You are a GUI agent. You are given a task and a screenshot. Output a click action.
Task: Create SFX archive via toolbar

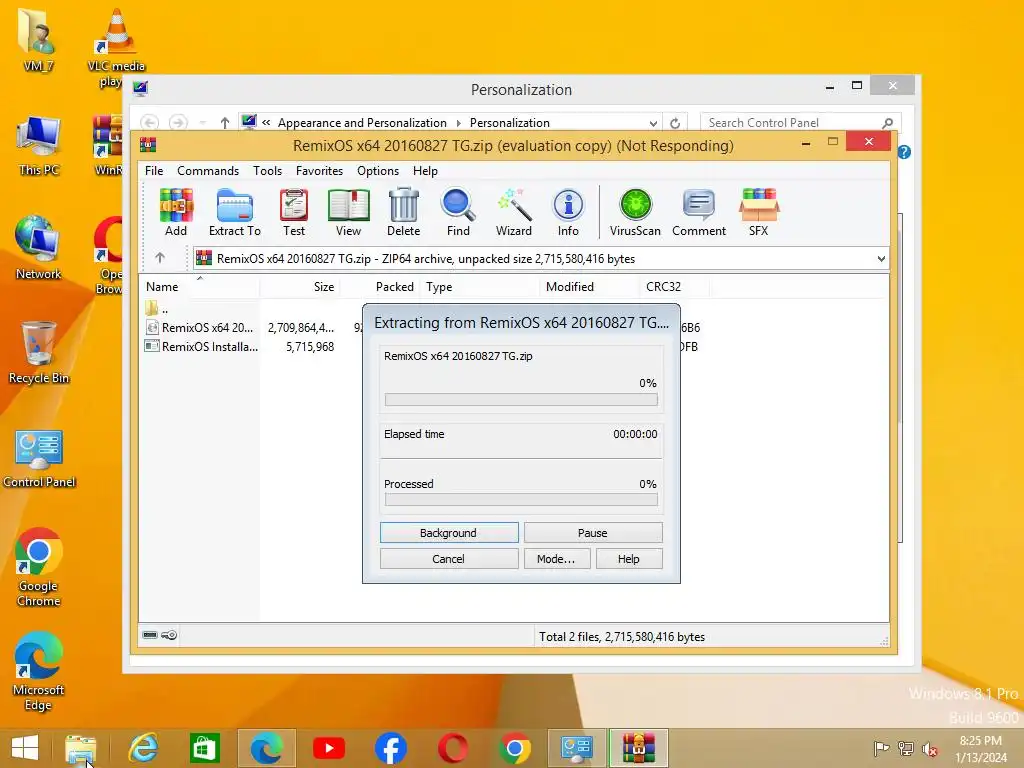(758, 212)
